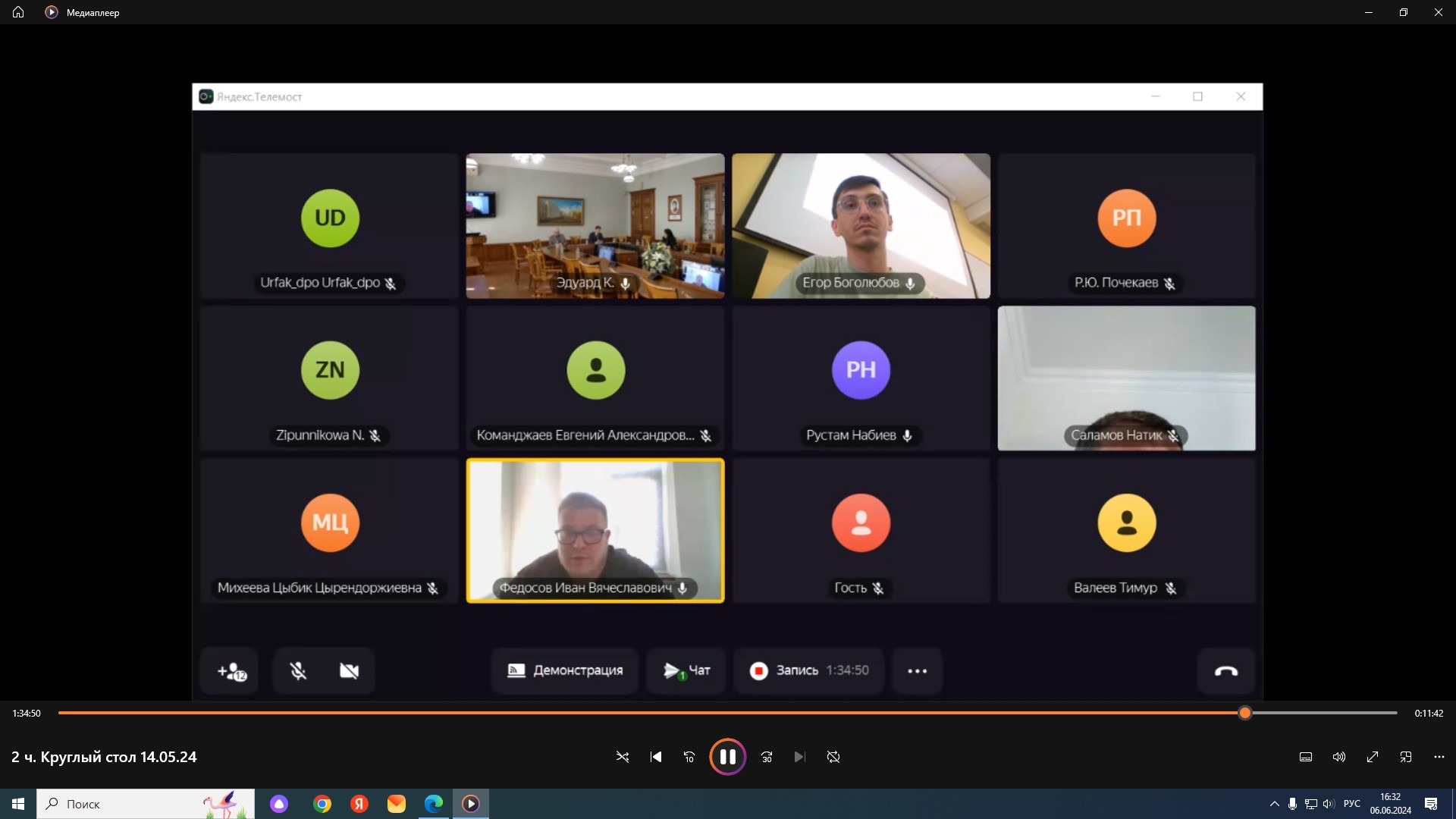Image resolution: width=1456 pixels, height=819 pixels.
Task: Switch player to full screen
Action: [1373, 757]
